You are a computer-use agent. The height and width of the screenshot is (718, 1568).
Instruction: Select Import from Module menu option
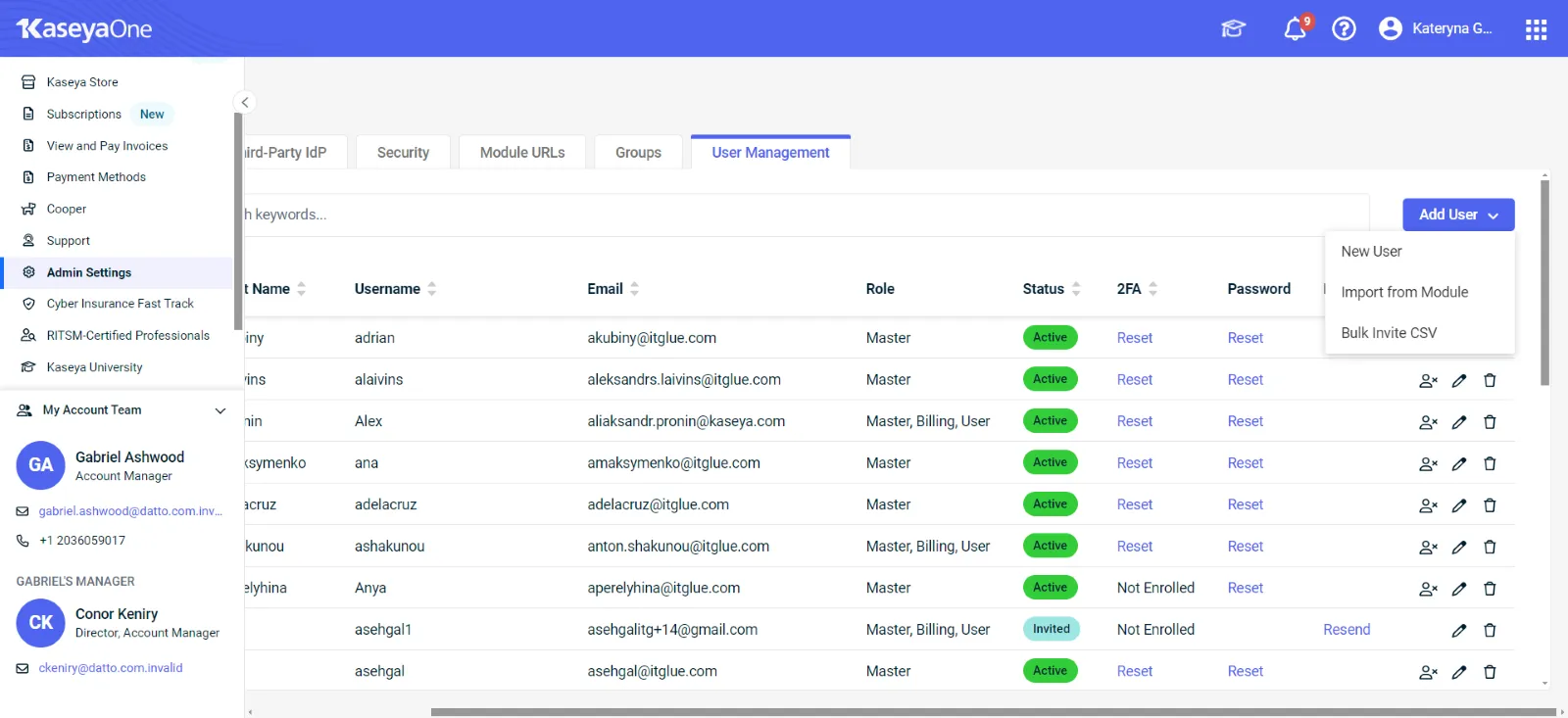click(1404, 292)
